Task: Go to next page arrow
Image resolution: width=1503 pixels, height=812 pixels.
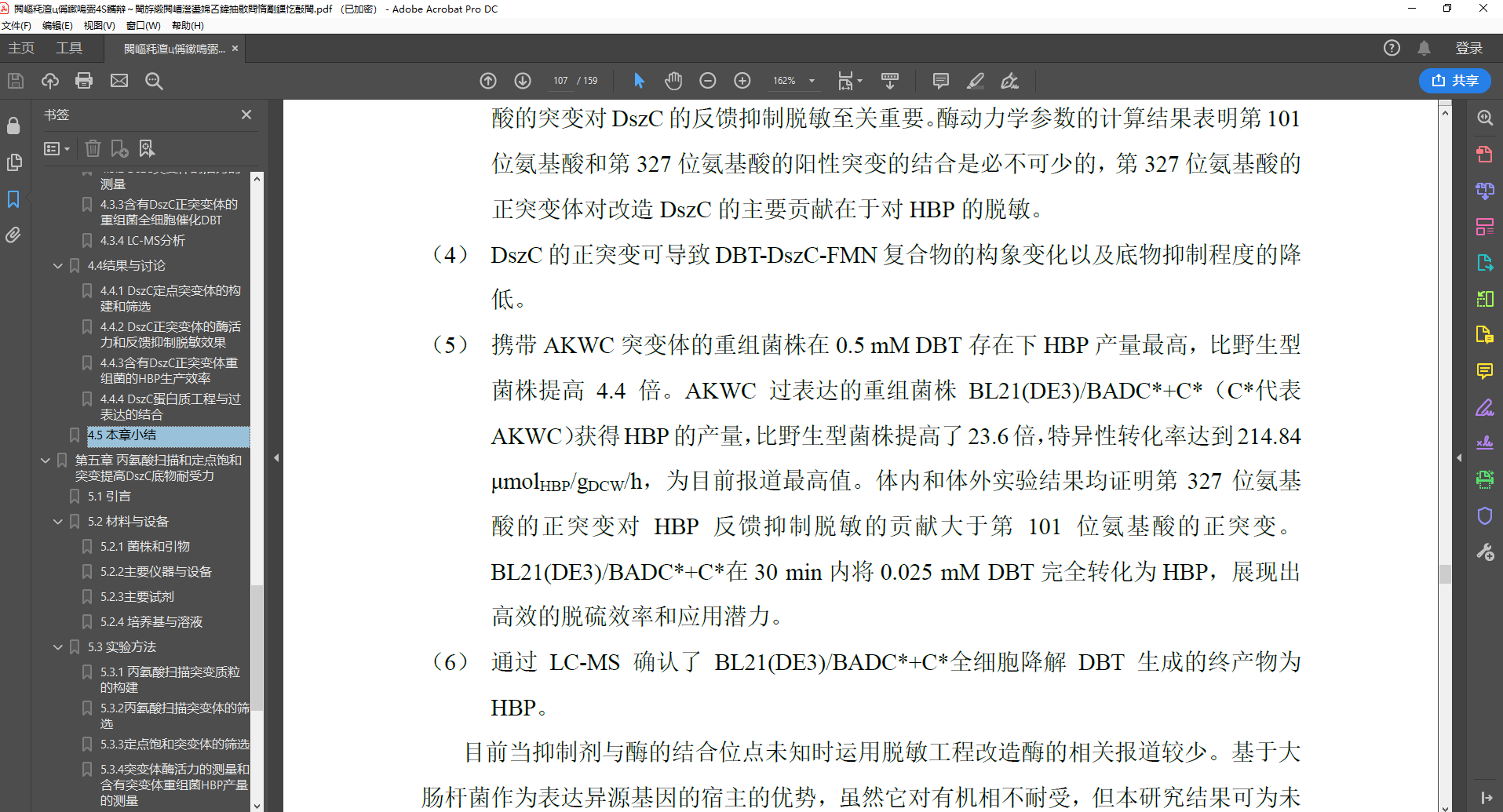Action: click(523, 81)
